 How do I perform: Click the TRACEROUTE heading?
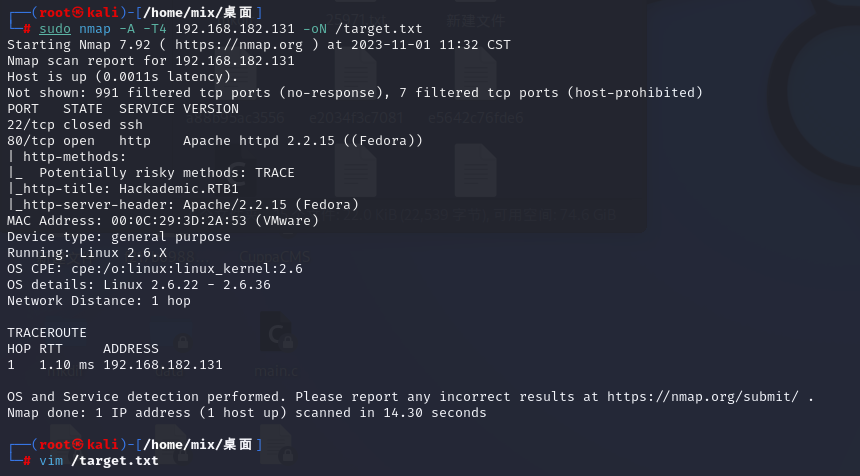click(x=47, y=332)
